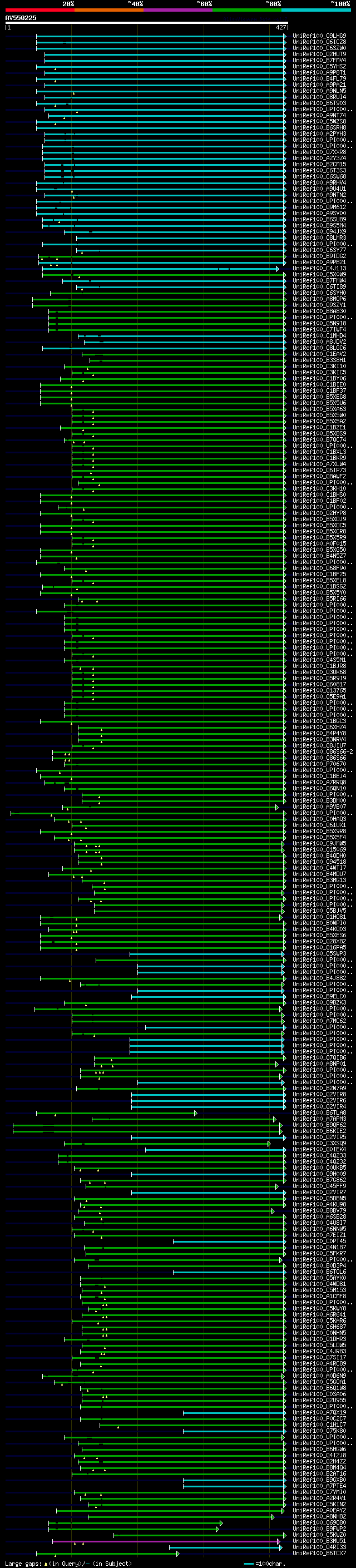Select the UniRef100_B2AT16 label
This screenshot has height=1568, width=356.
(319, 1473)
